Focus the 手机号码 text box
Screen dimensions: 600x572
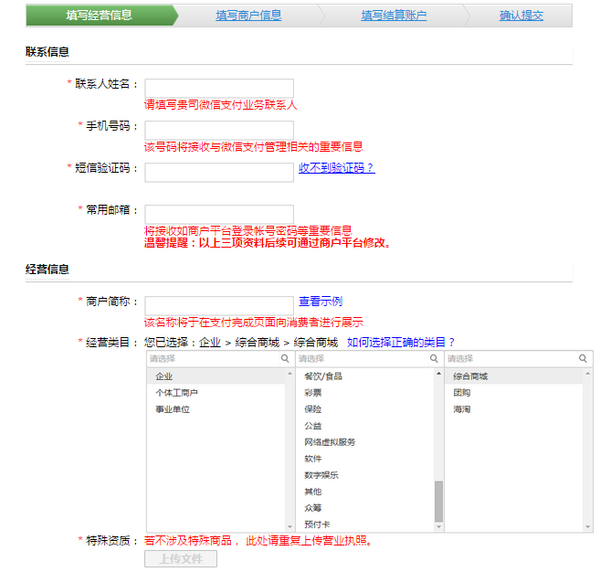(x=219, y=129)
